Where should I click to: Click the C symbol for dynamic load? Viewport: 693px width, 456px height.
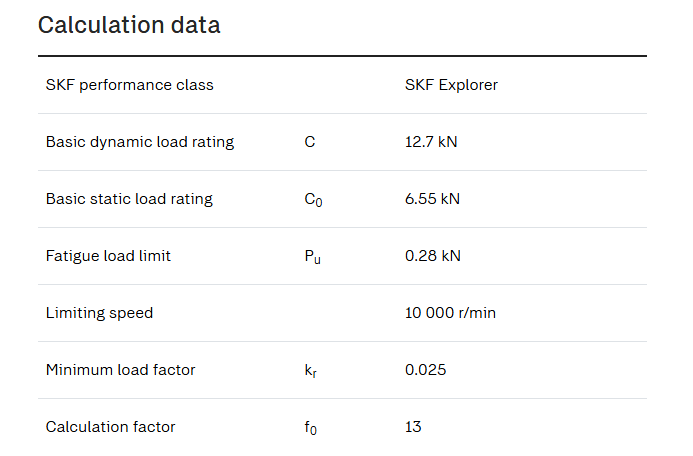[x=310, y=142]
